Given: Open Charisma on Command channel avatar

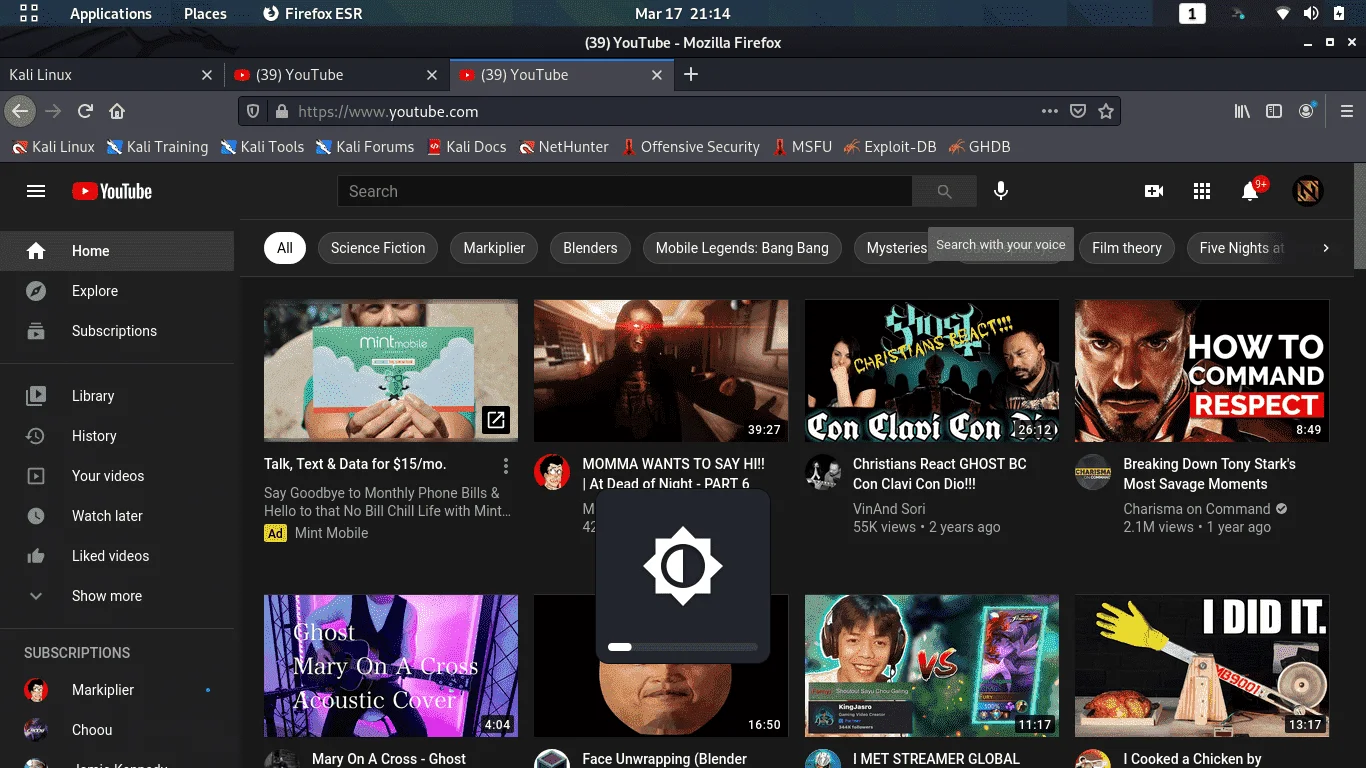Looking at the screenshot, I should click(x=1093, y=473).
